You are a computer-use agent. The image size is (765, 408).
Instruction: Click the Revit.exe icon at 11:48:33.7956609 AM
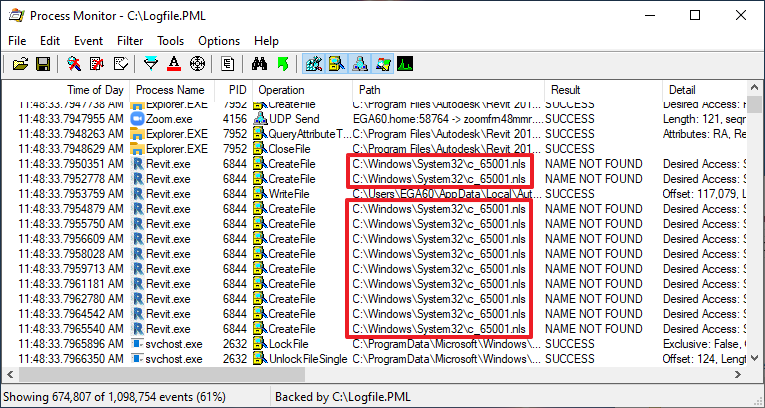click(138, 239)
